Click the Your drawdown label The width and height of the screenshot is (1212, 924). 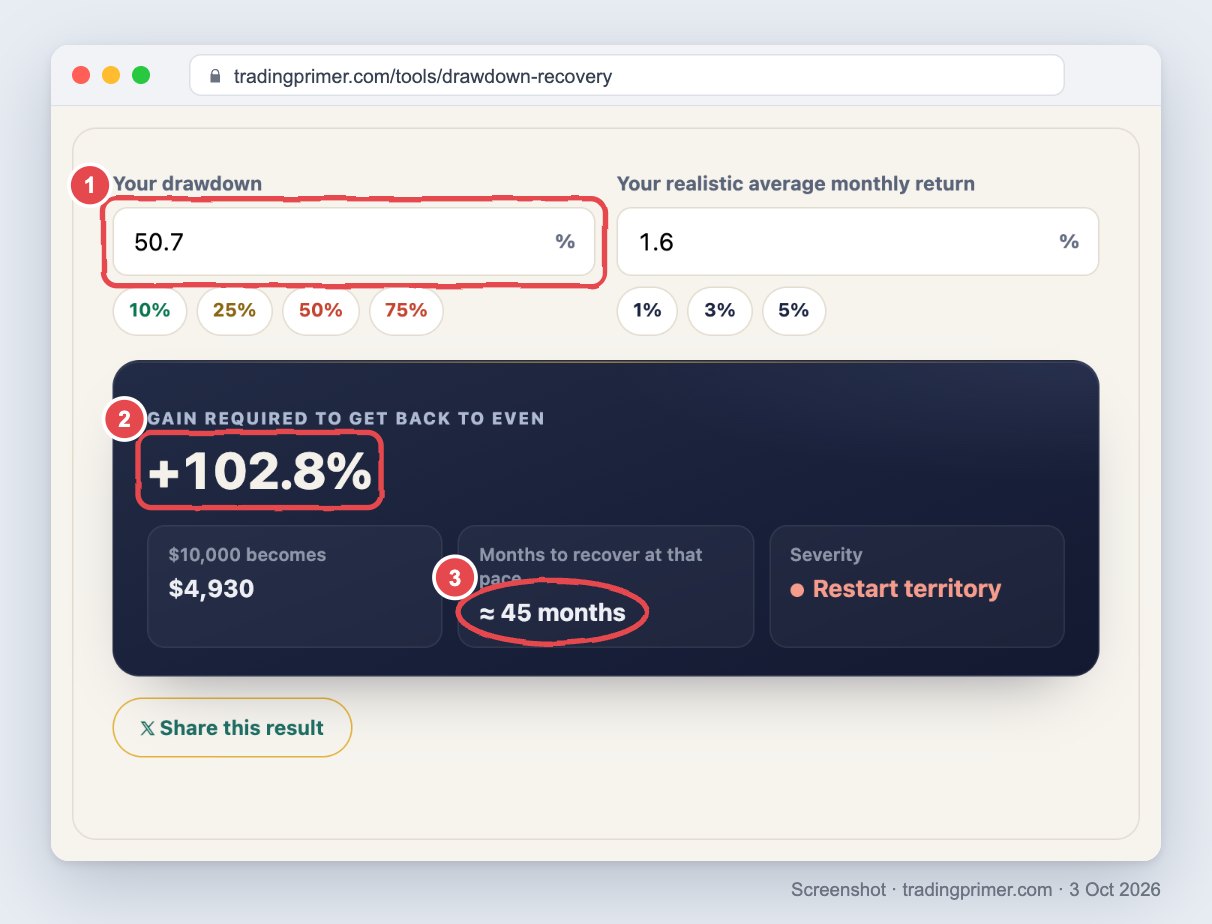[187, 183]
